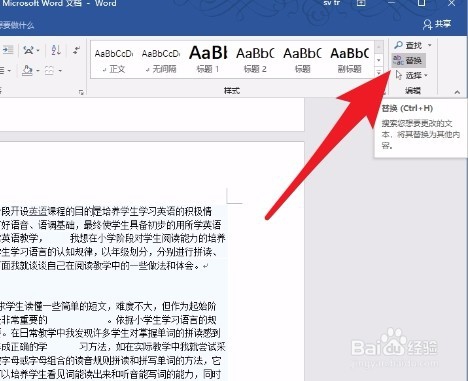Click the 查找 (Find) button
Screen dimensions: 468x381
point(408,45)
